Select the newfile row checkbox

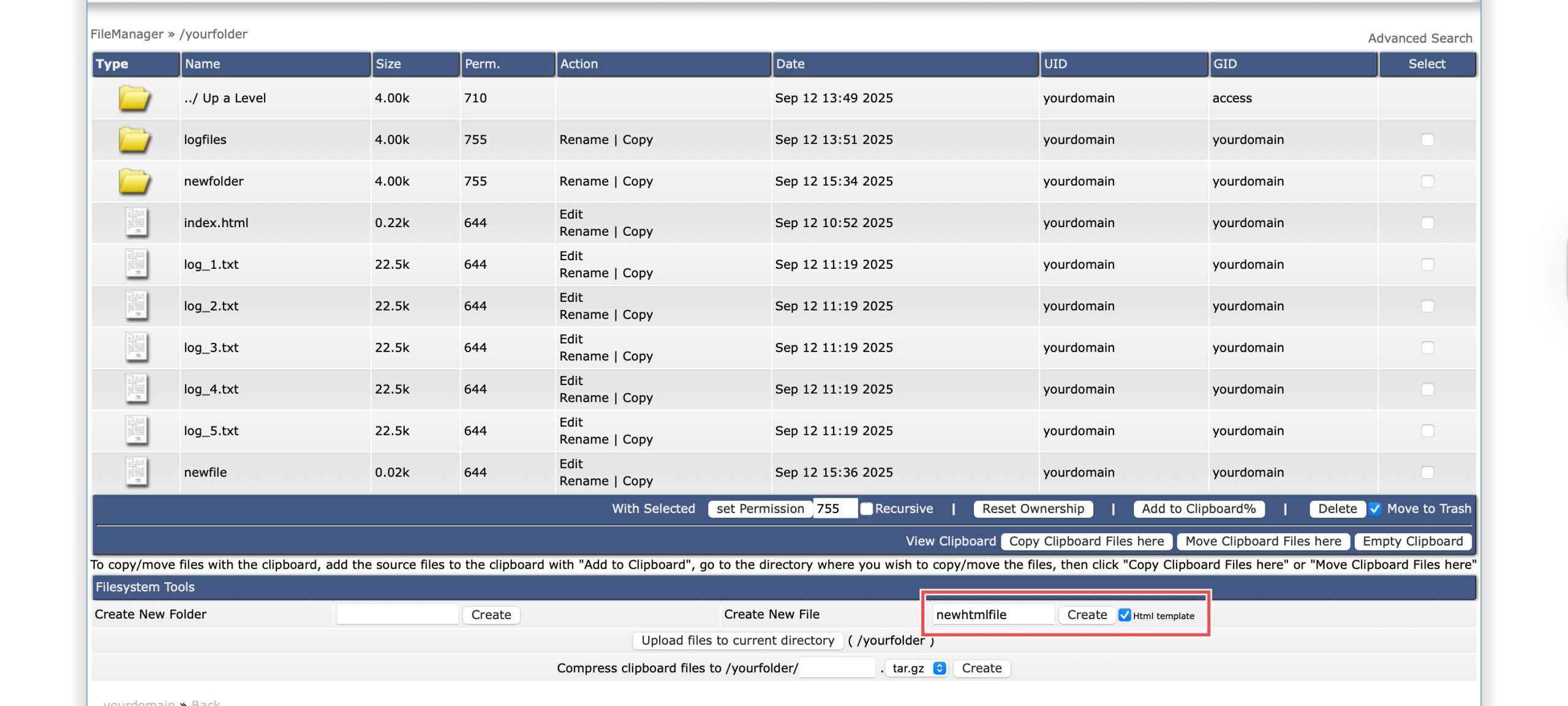pyautogui.click(x=1427, y=473)
